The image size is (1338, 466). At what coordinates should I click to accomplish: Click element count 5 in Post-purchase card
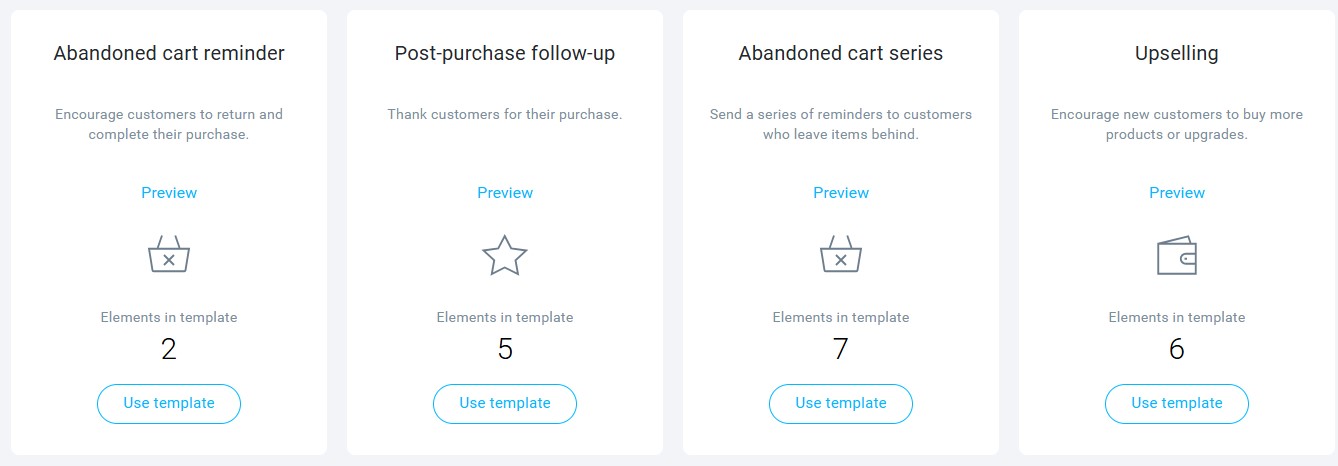(x=505, y=349)
